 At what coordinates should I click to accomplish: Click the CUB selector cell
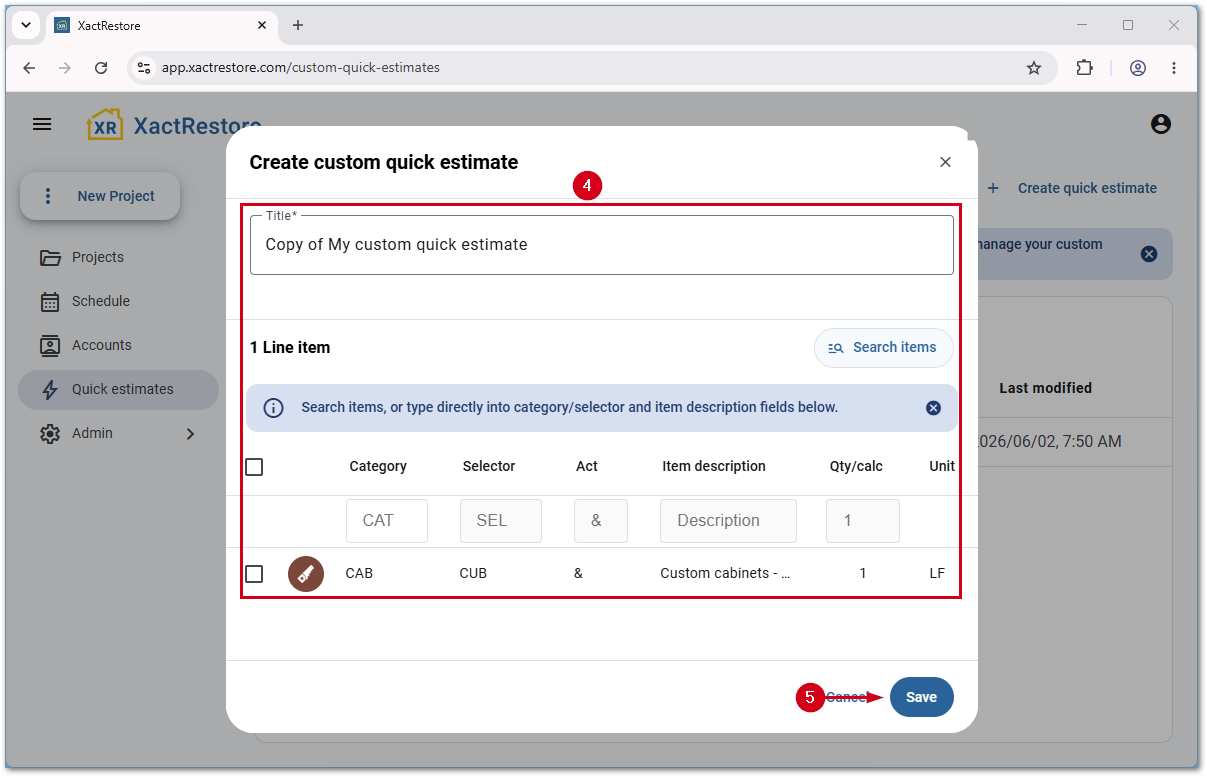tap(473, 574)
